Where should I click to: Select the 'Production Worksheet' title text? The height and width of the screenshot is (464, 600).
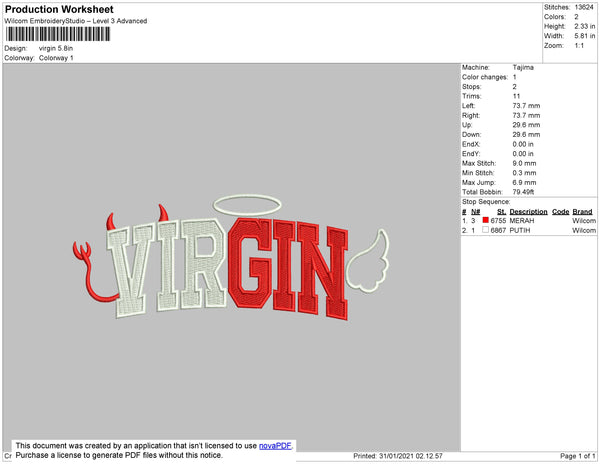[x=59, y=9]
